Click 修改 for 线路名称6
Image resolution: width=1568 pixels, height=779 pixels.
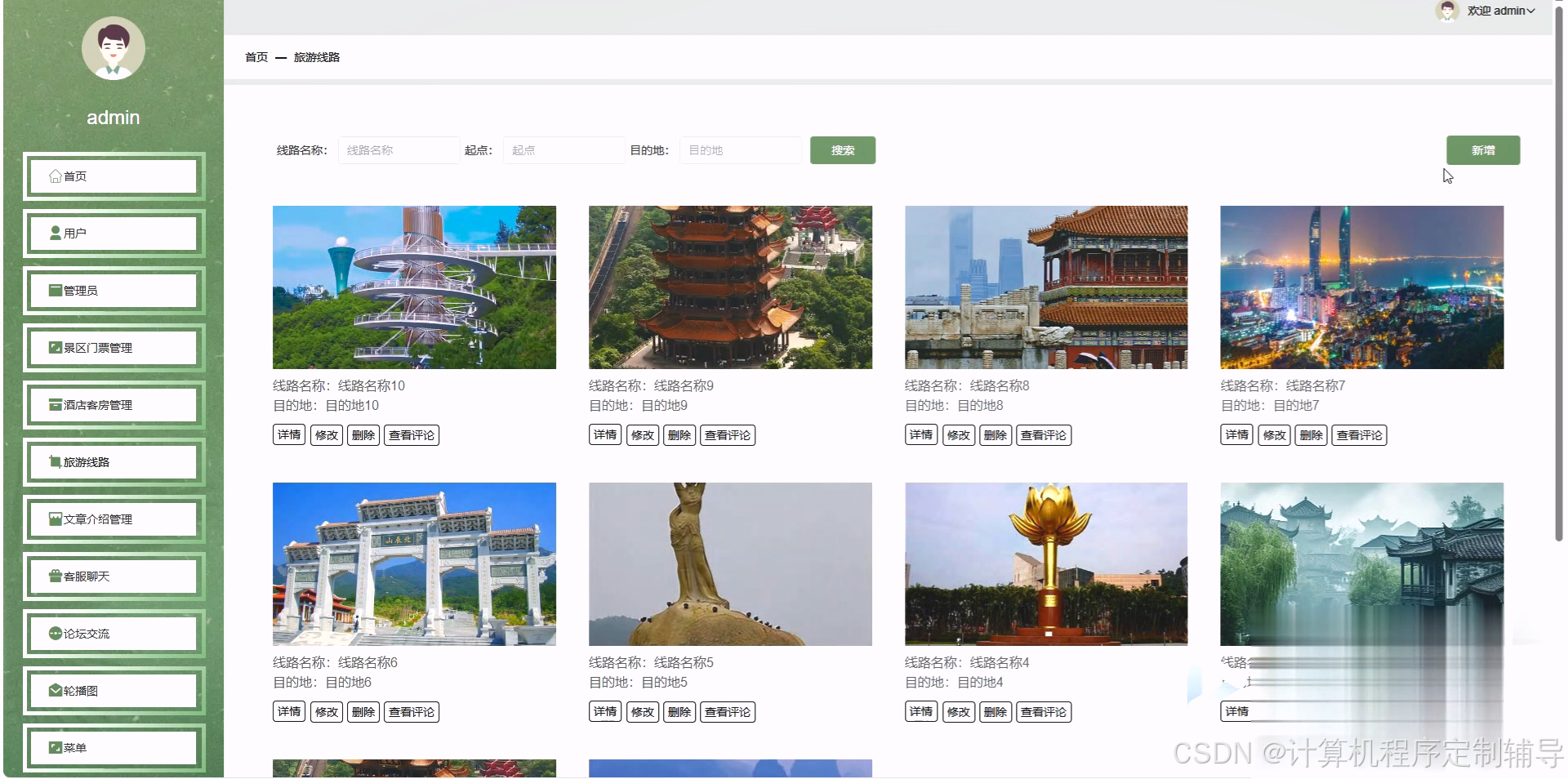pos(327,712)
